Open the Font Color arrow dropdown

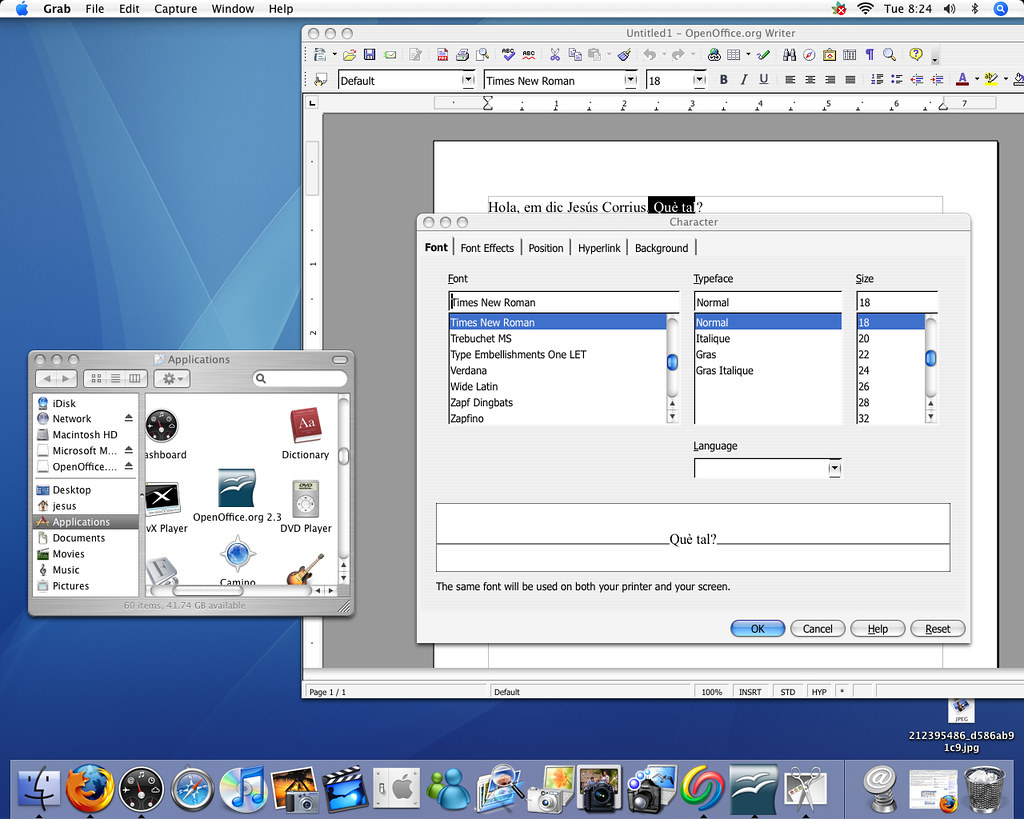tap(977, 80)
